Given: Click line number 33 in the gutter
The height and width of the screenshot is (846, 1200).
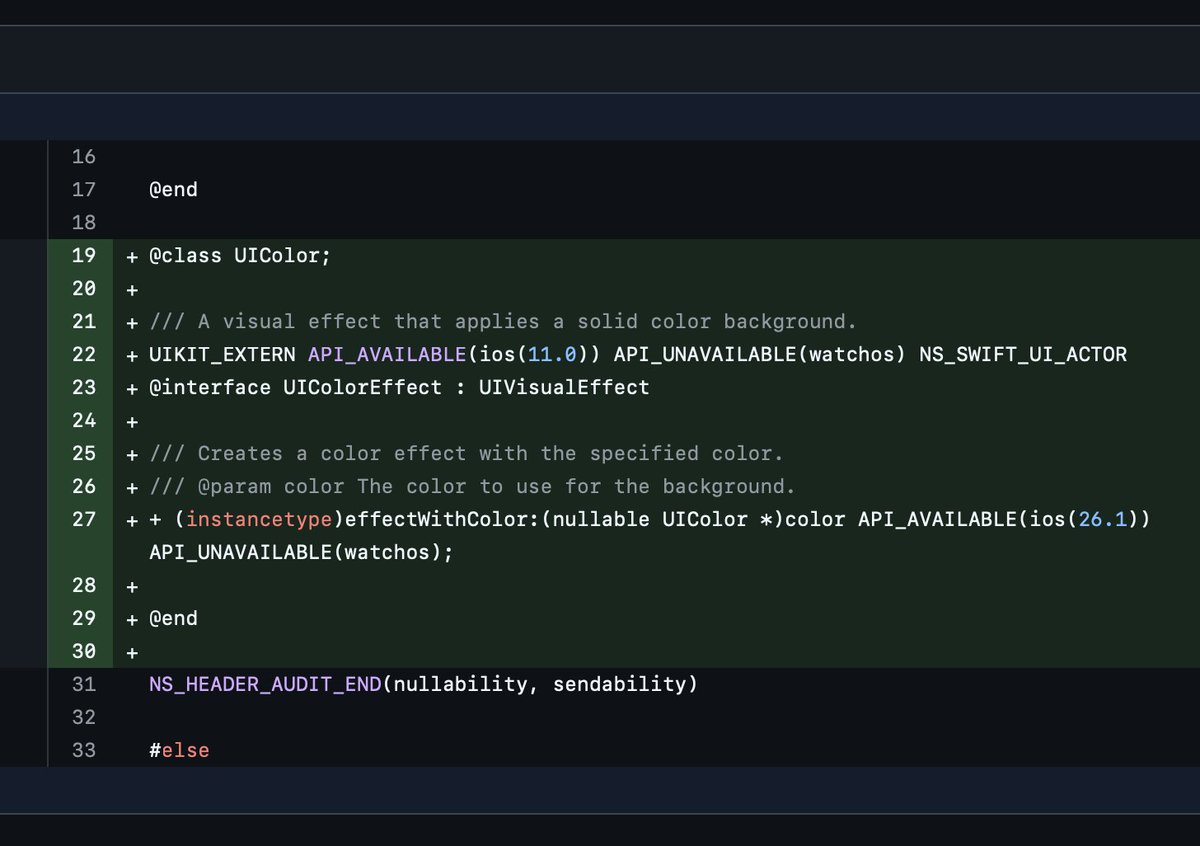Looking at the screenshot, I should (84, 751).
